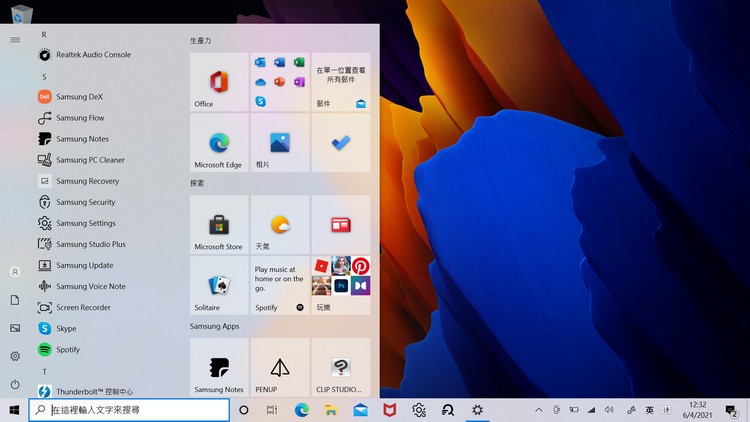The height and width of the screenshot is (422, 750).
Task: Open the Weather tile
Action: coord(280,224)
